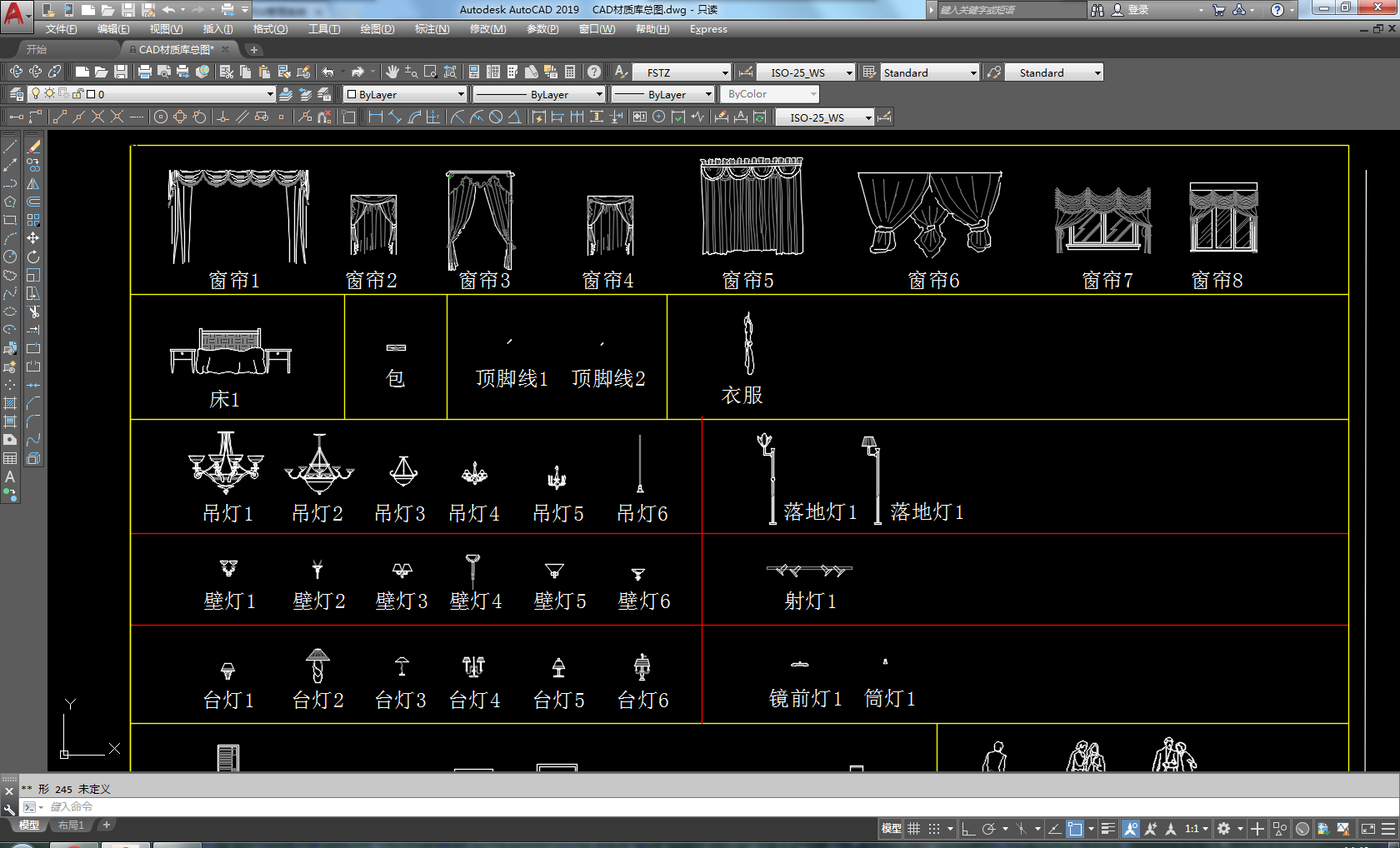Select the Line draw tool

(10, 147)
